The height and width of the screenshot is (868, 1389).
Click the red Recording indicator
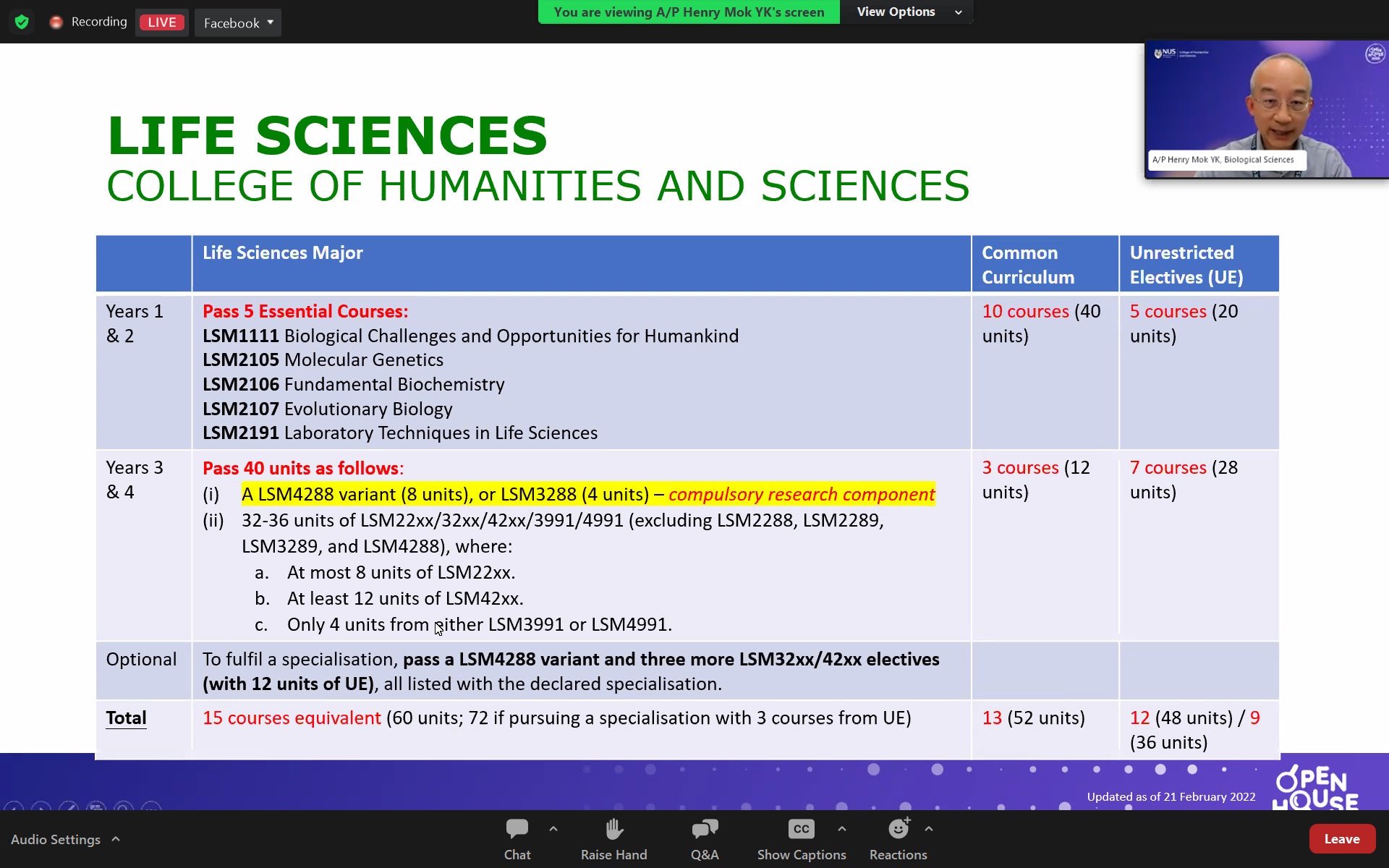56,22
